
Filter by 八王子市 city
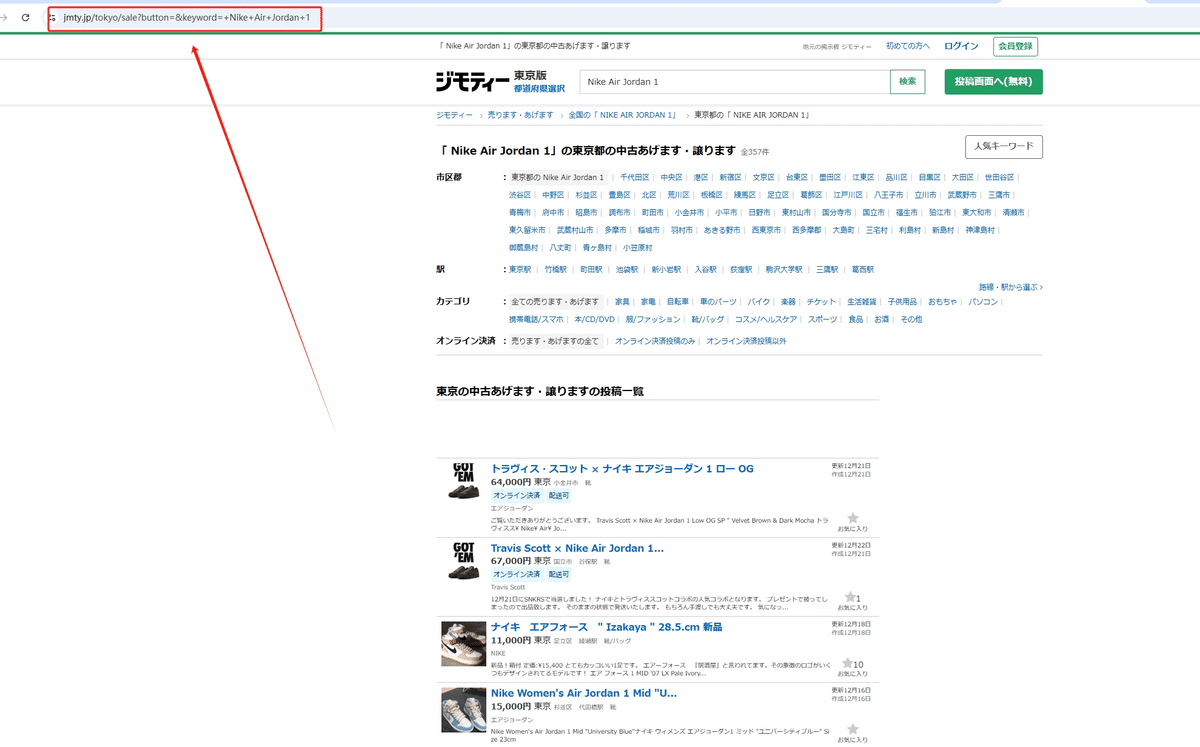(888, 195)
